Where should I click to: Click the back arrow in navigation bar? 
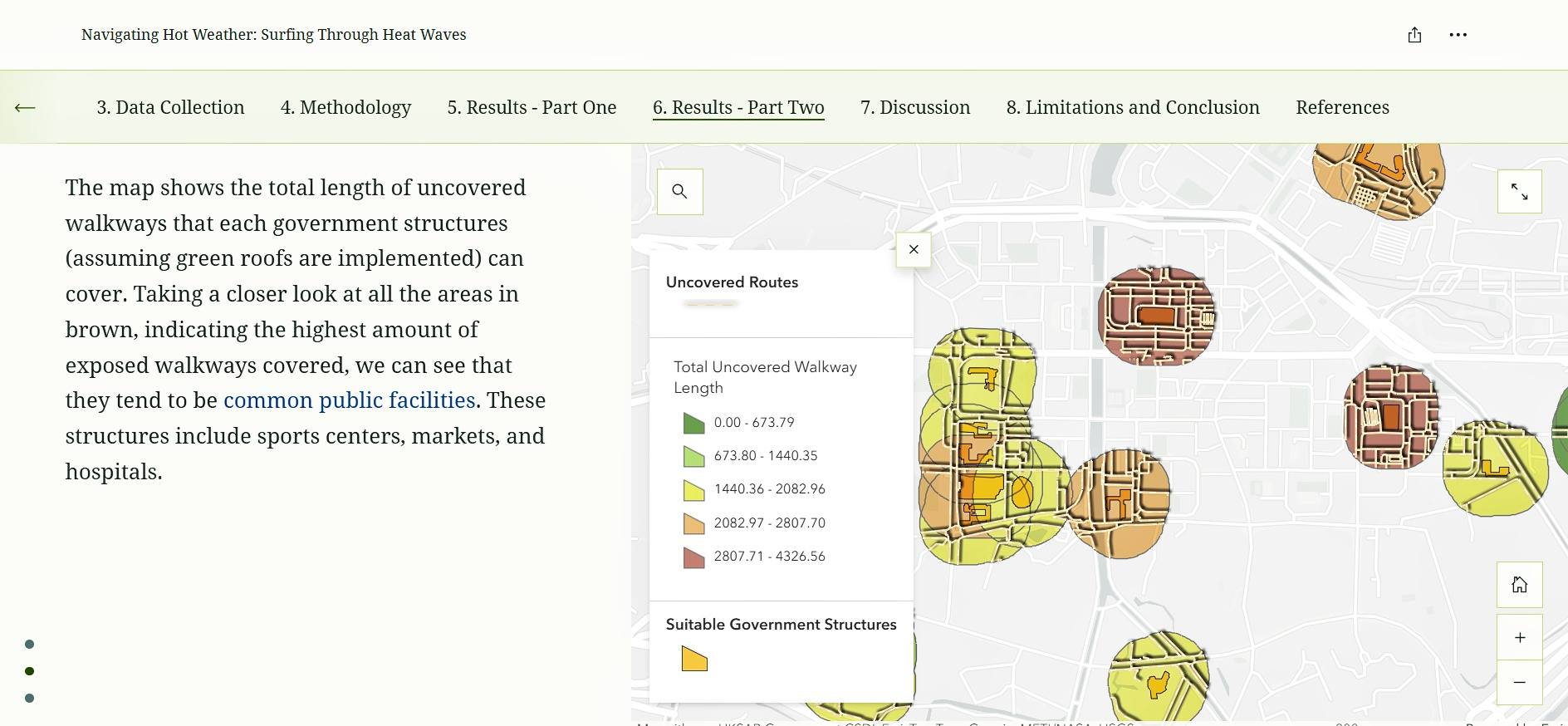25,107
